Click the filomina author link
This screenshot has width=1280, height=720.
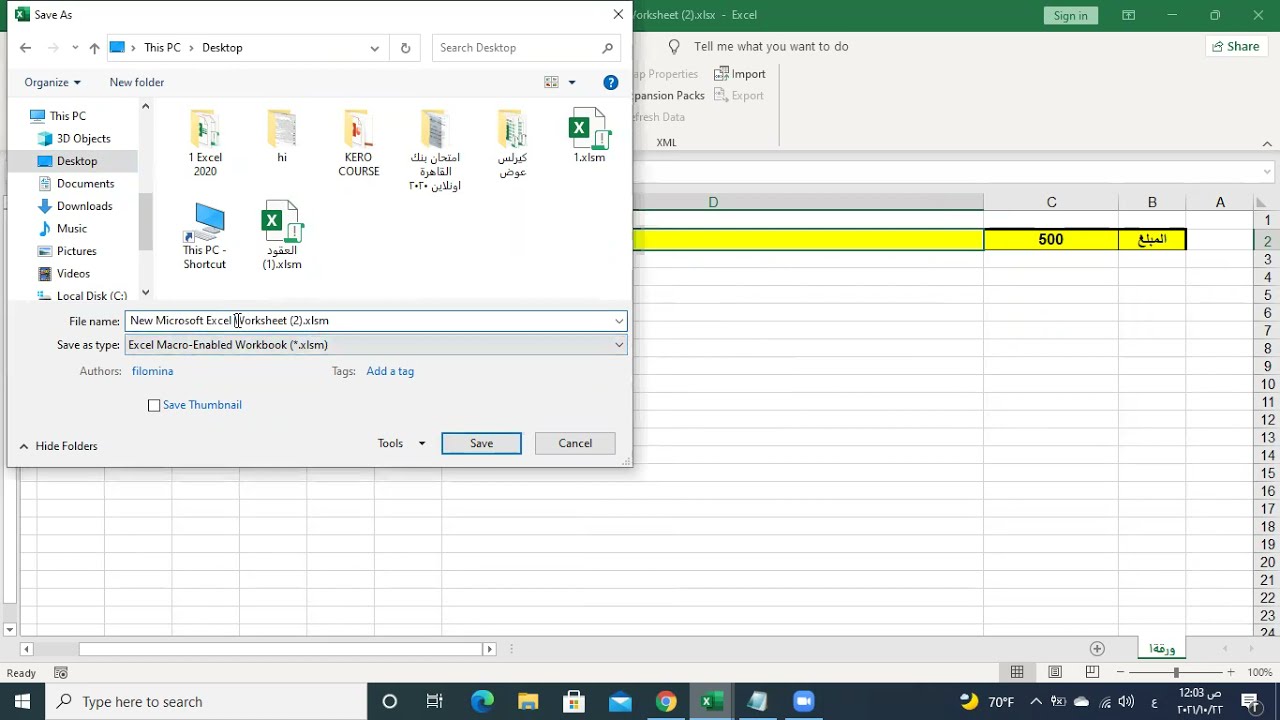152,371
